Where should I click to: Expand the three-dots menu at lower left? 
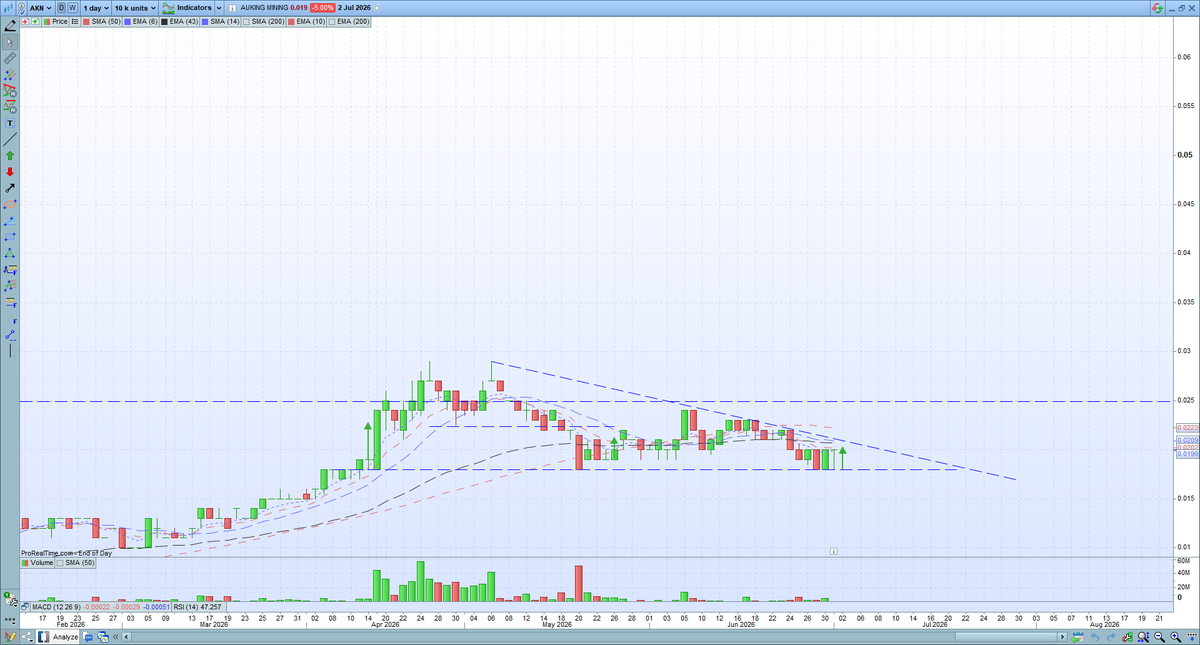tap(10, 620)
